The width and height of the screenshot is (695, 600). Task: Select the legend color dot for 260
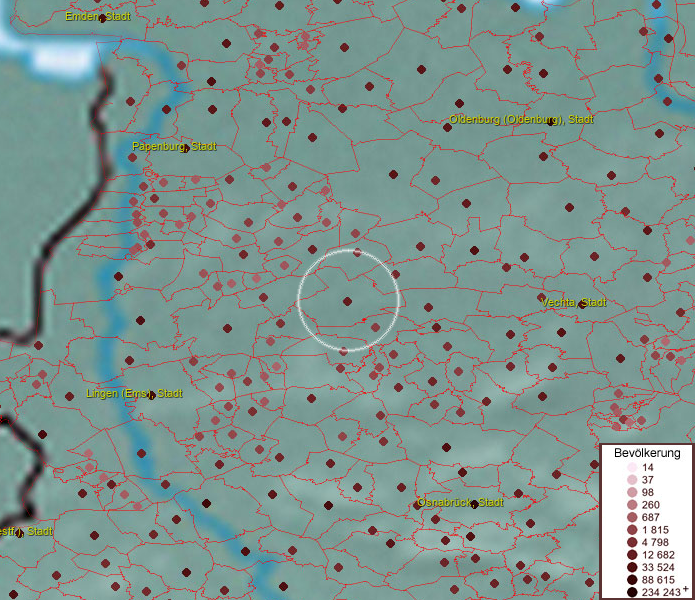point(632,505)
